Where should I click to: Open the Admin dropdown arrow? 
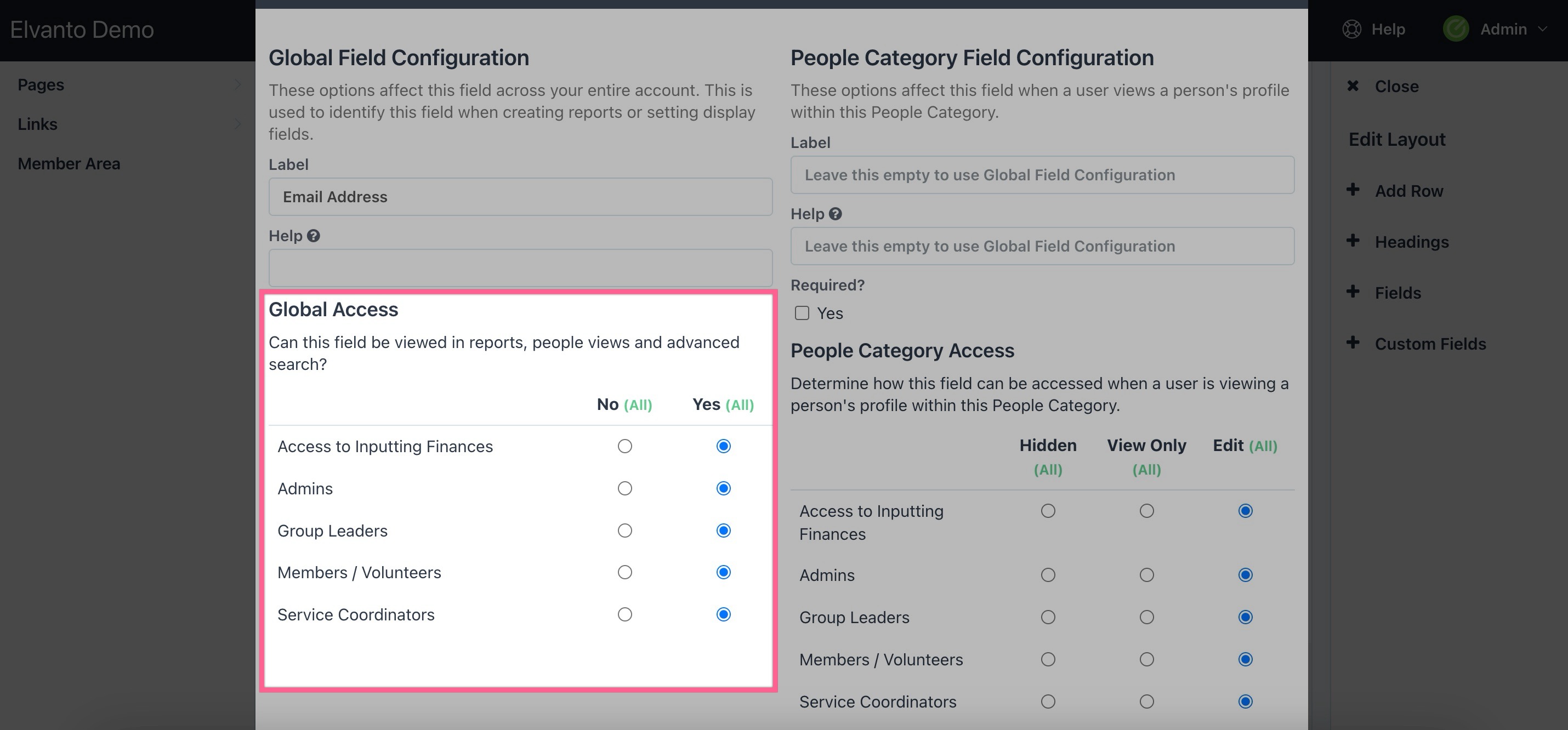pos(1543,29)
